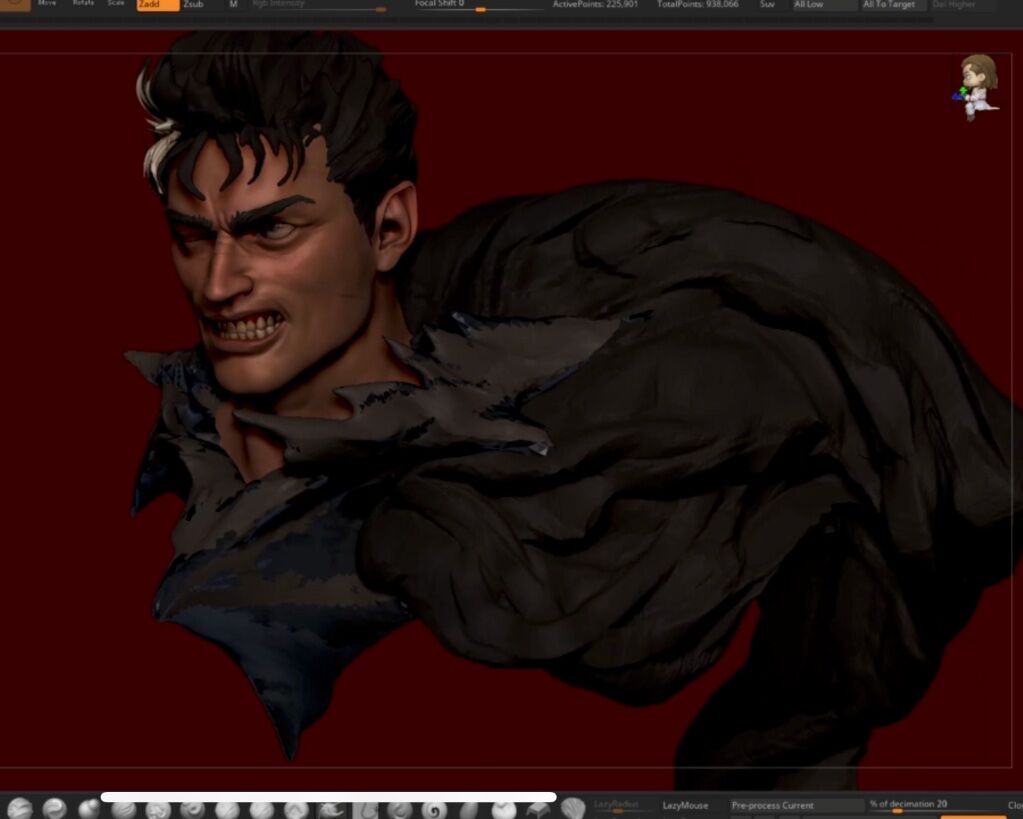Adjust the Rgb Intensity slider
Screen dimensions: 1023x819
[x=318, y=5]
